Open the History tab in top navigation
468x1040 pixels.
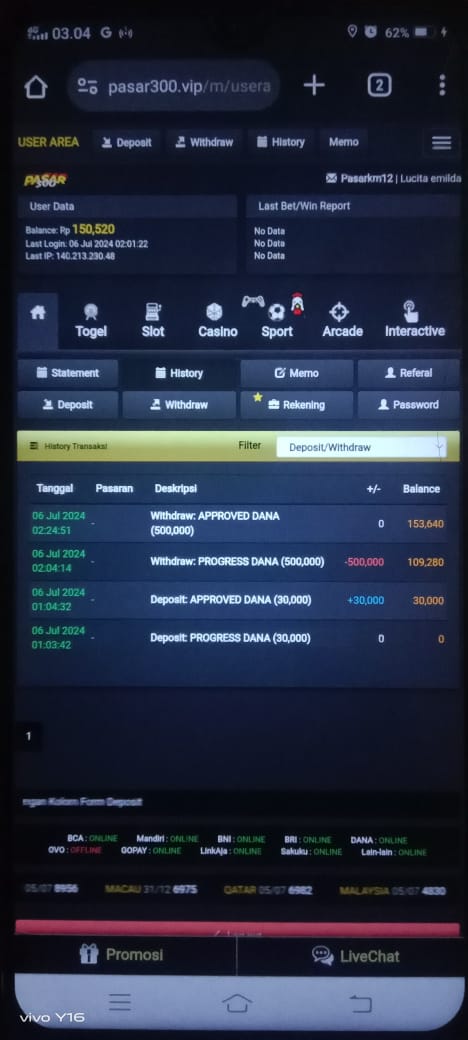tap(280, 142)
